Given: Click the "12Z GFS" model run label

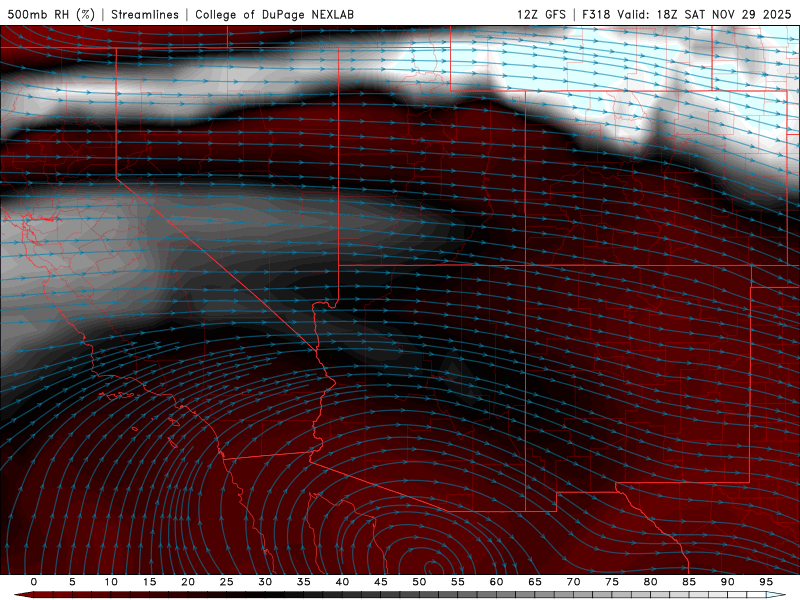Looking at the screenshot, I should 541,14.
